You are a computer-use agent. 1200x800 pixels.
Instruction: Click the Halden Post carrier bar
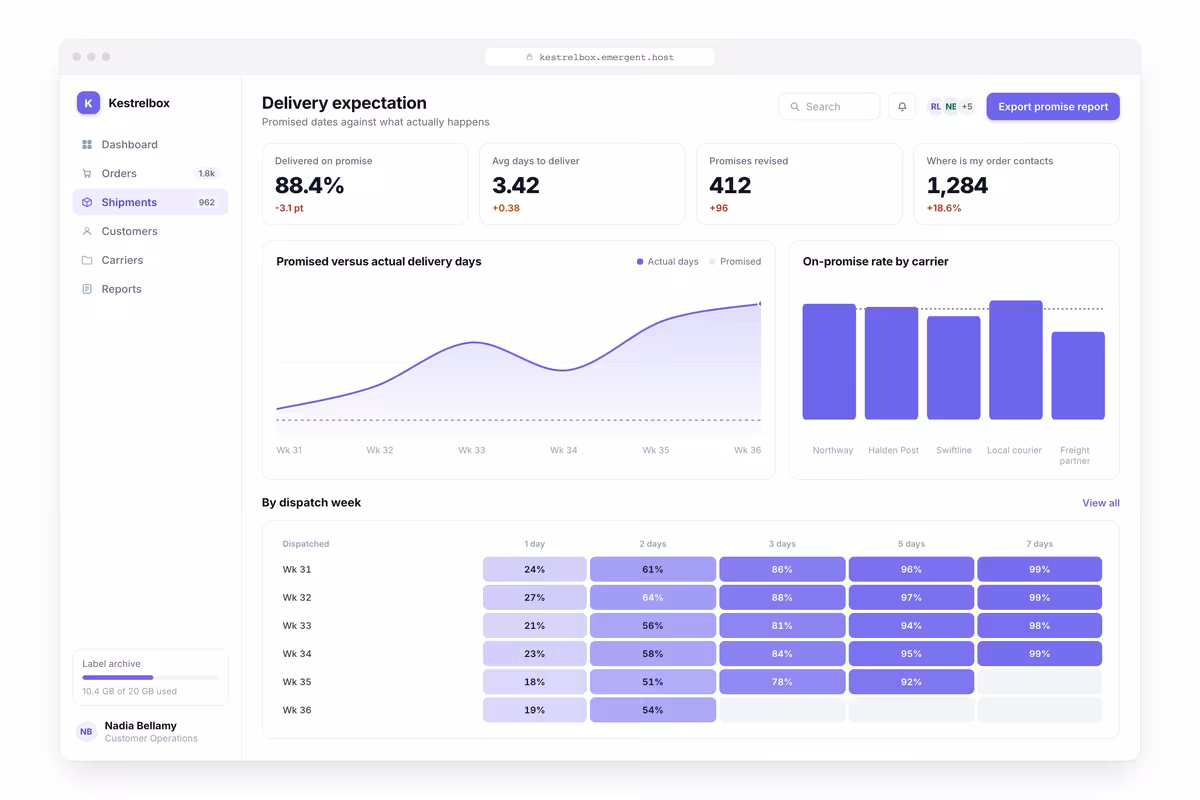point(891,363)
